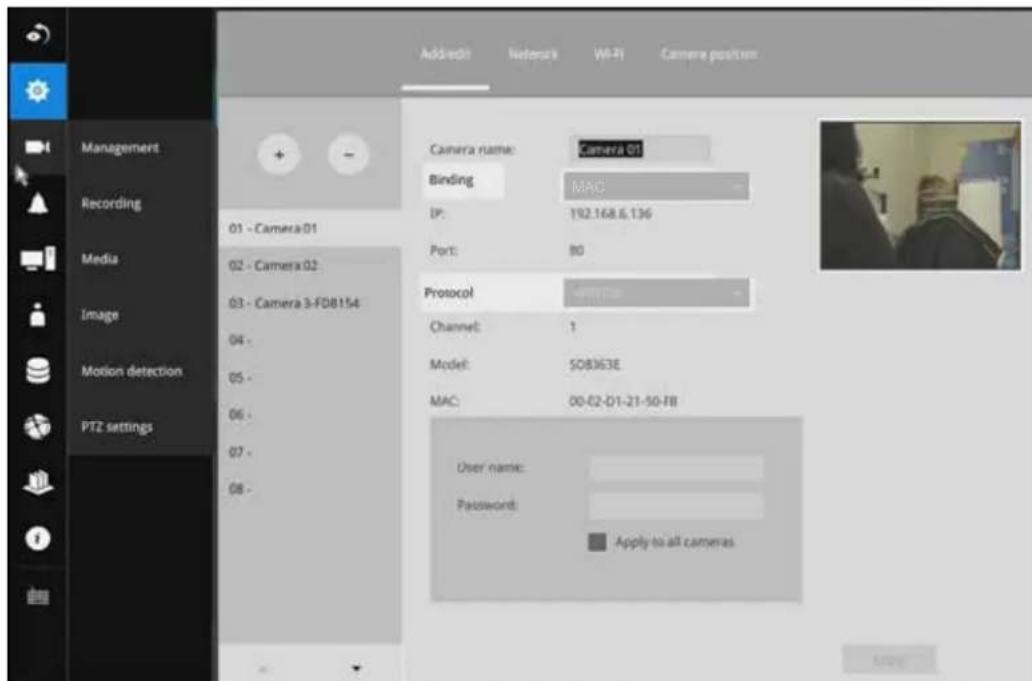Screen dimensions: 1032x681
Task: Expand the Protocol dropdown
Action: click(656, 293)
